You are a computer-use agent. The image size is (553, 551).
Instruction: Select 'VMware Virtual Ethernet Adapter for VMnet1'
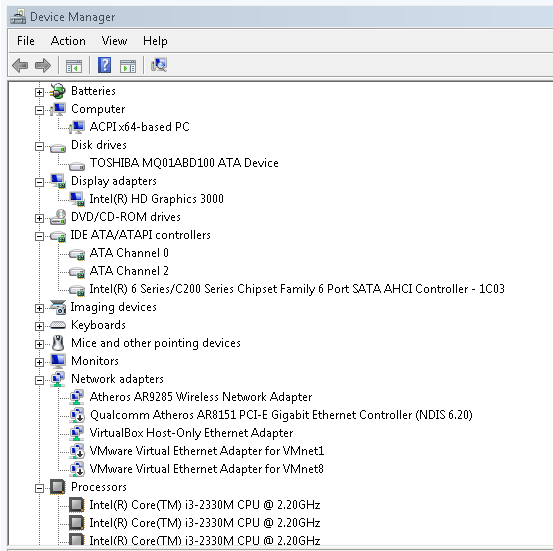click(x=207, y=451)
